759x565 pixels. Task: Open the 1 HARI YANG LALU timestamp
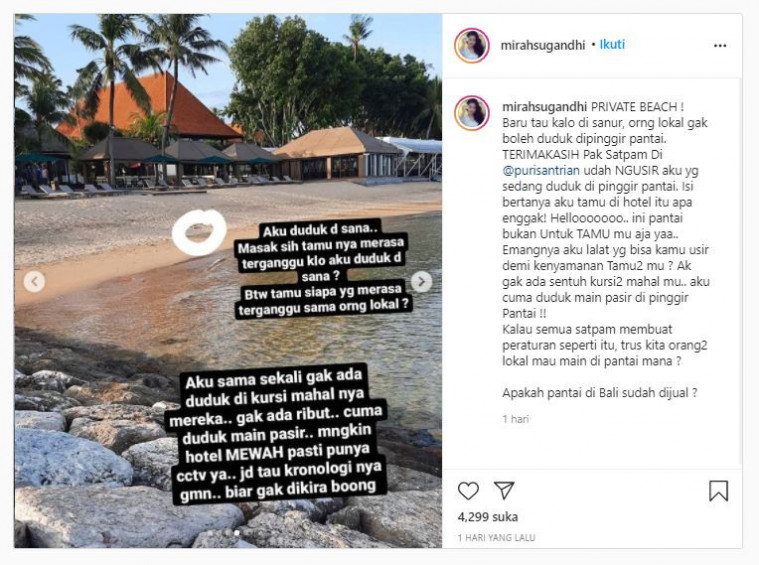tap(496, 537)
